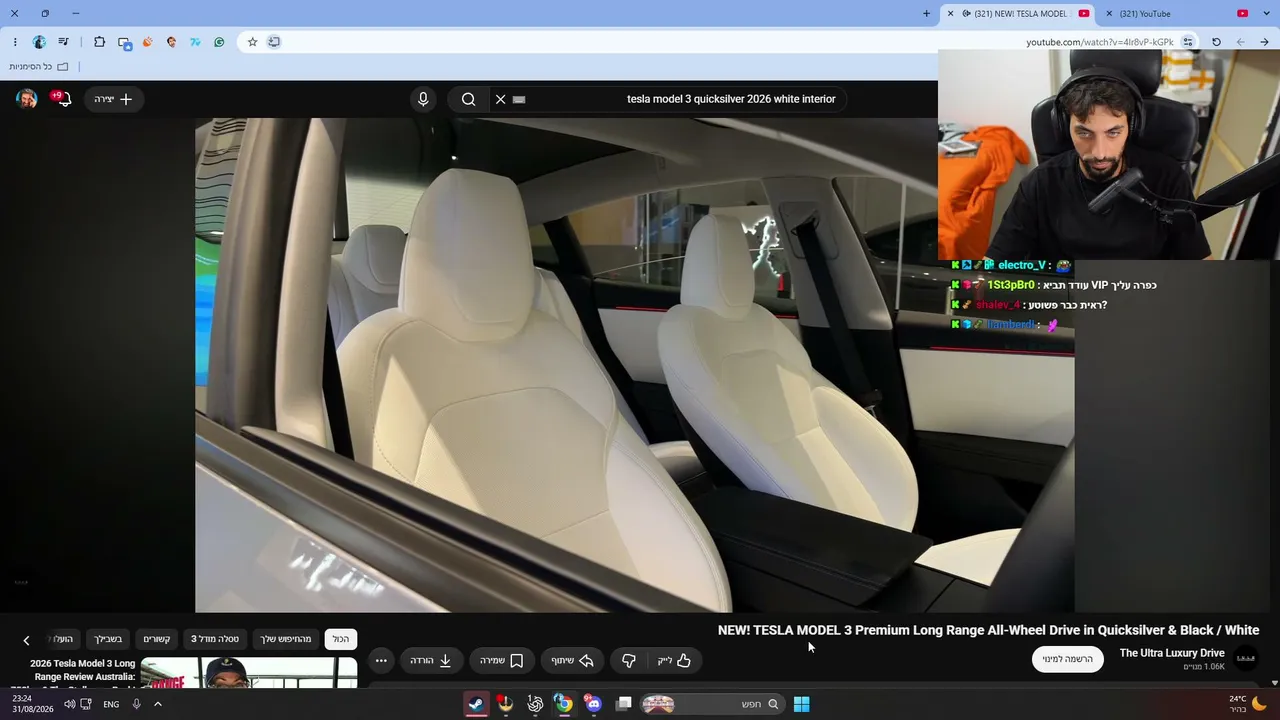Screen dimensions: 1280x720
Task: Select the "קשורים" filter chip
Action: click(x=157, y=639)
